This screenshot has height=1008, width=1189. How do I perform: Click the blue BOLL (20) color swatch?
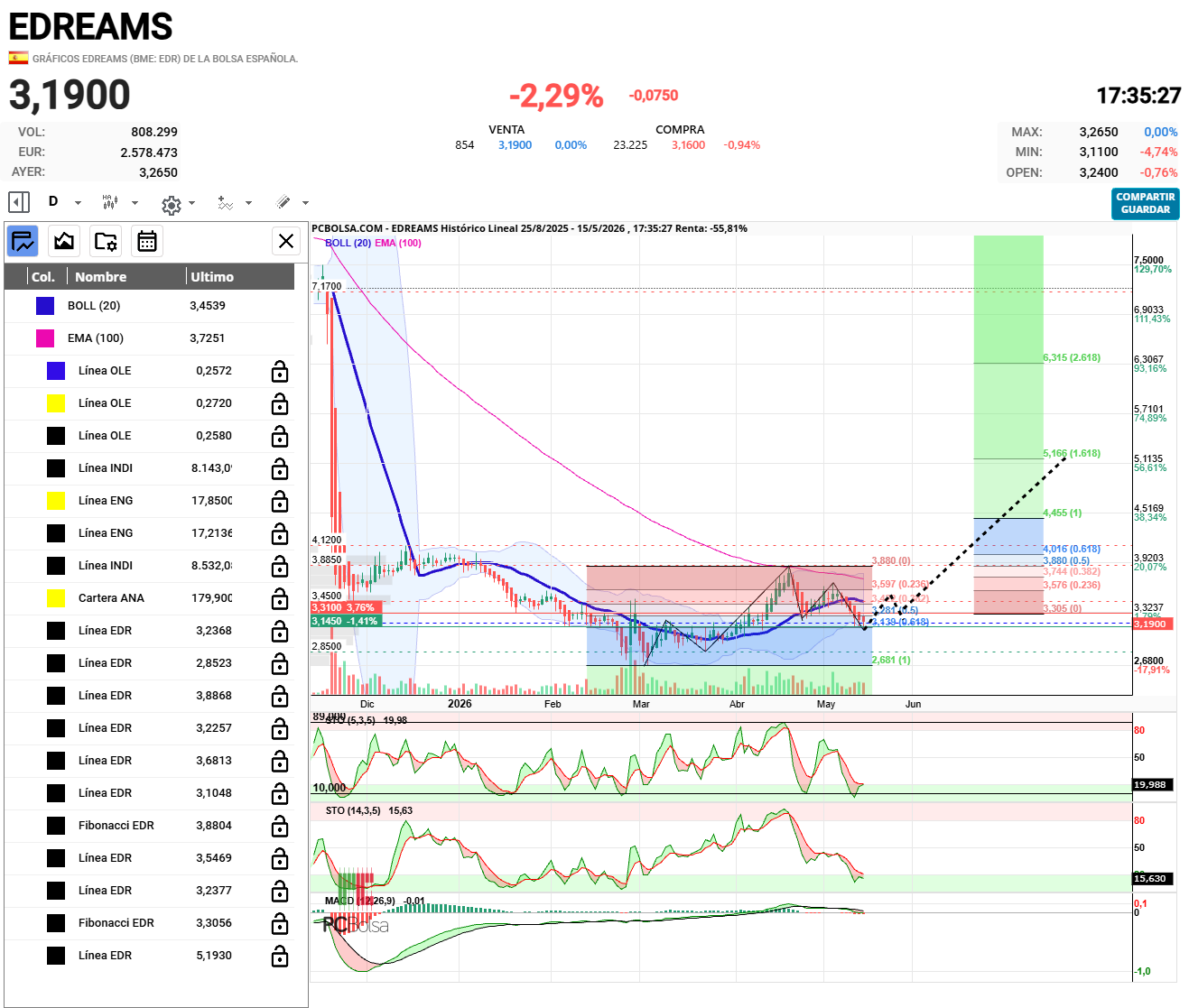(x=45, y=306)
